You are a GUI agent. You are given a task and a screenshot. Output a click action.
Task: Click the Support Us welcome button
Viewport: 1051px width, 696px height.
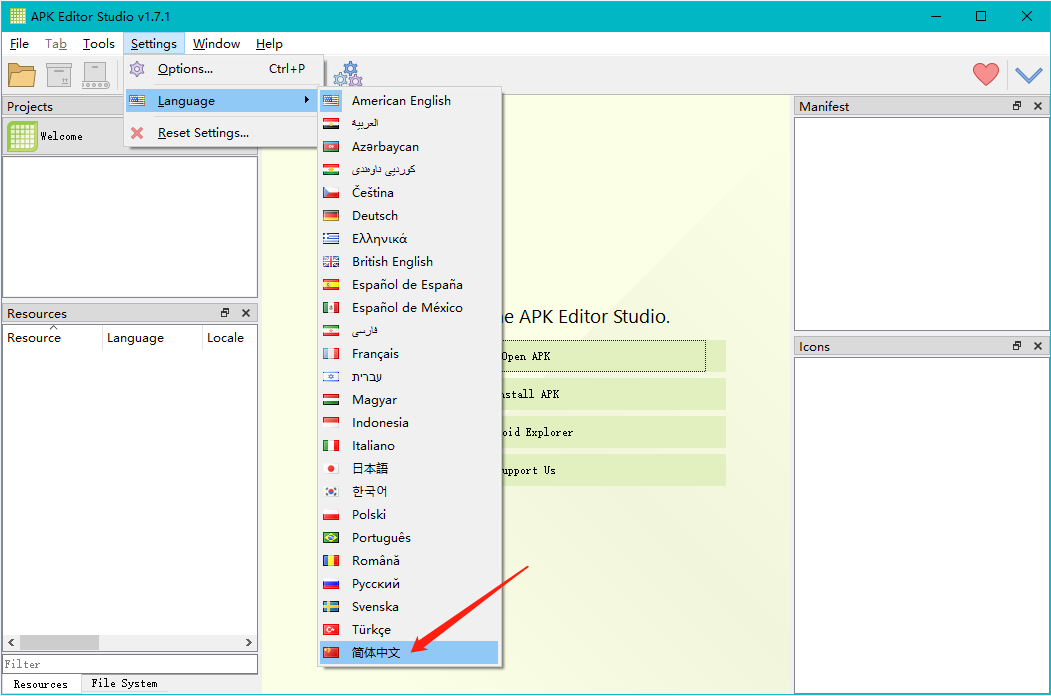pyautogui.click(x=613, y=470)
